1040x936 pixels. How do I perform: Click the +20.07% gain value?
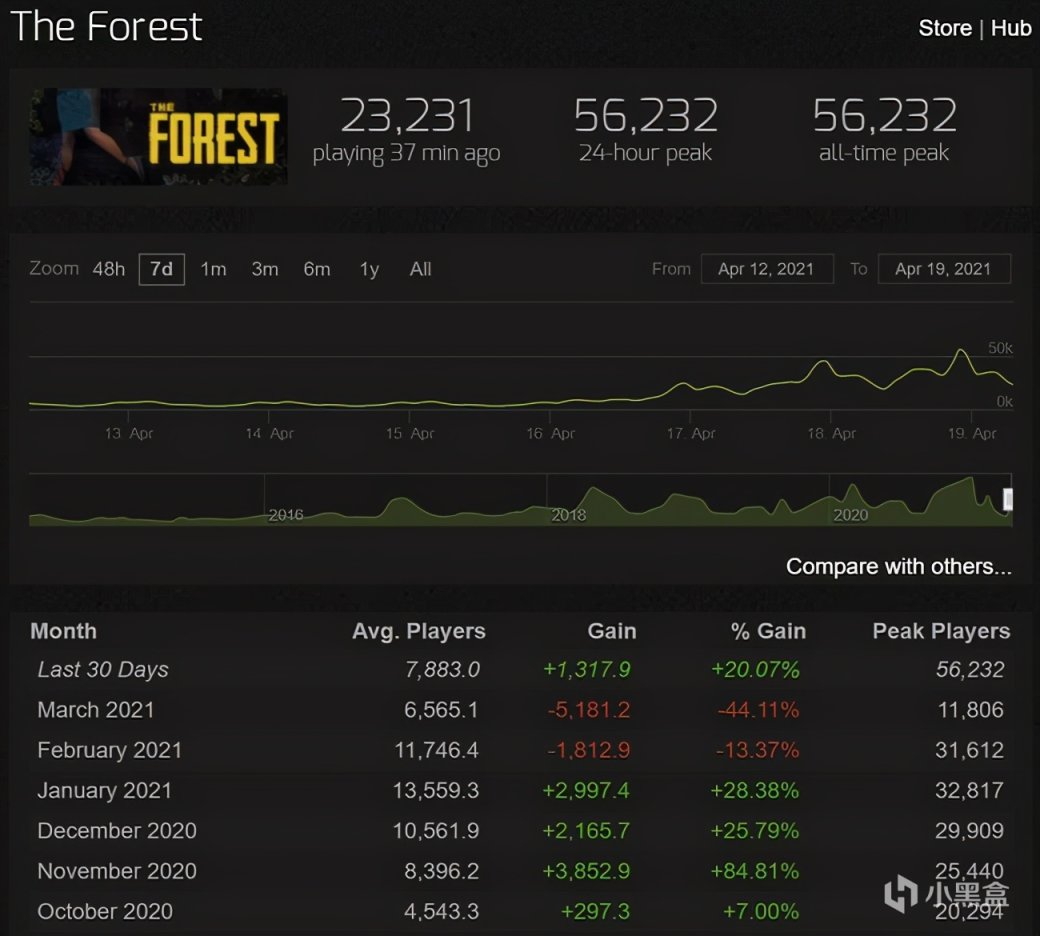tap(755, 670)
